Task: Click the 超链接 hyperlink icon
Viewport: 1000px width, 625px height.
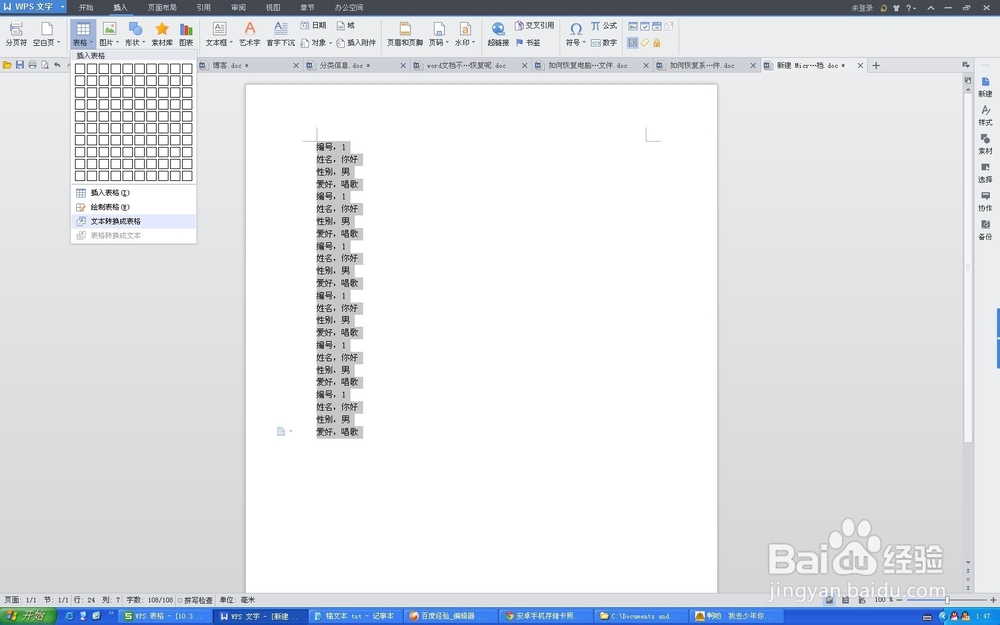Action: (x=498, y=29)
